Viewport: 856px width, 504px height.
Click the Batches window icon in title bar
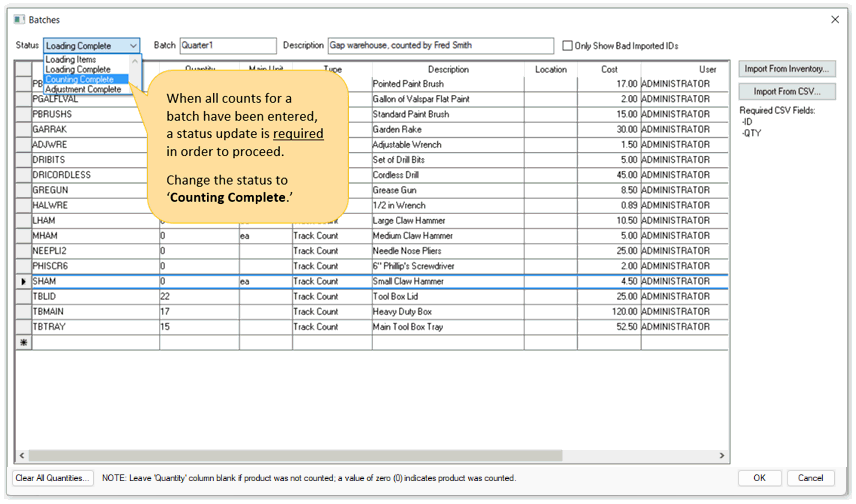(19, 20)
